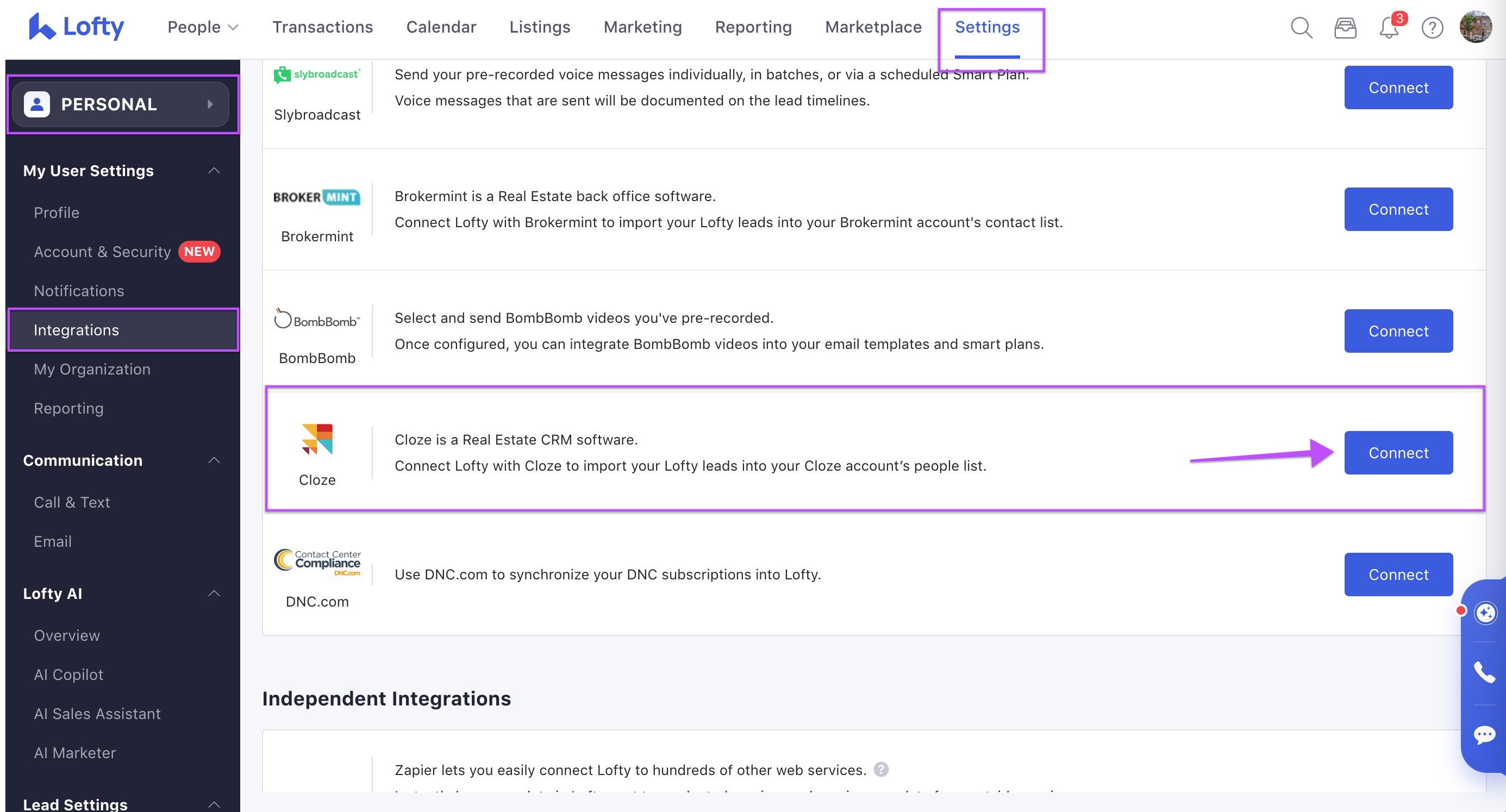Select the Settings tab
1506x812 pixels.
[988, 27]
